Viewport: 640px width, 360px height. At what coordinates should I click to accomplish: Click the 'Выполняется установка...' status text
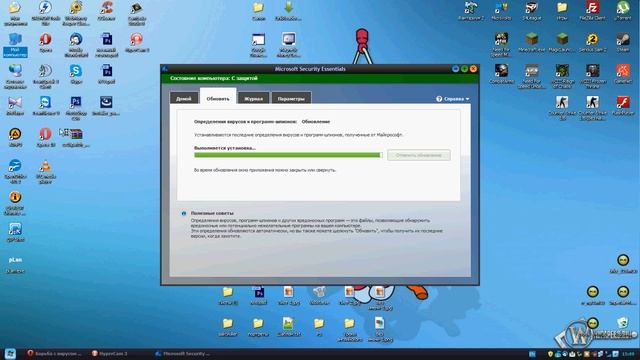click(x=225, y=148)
